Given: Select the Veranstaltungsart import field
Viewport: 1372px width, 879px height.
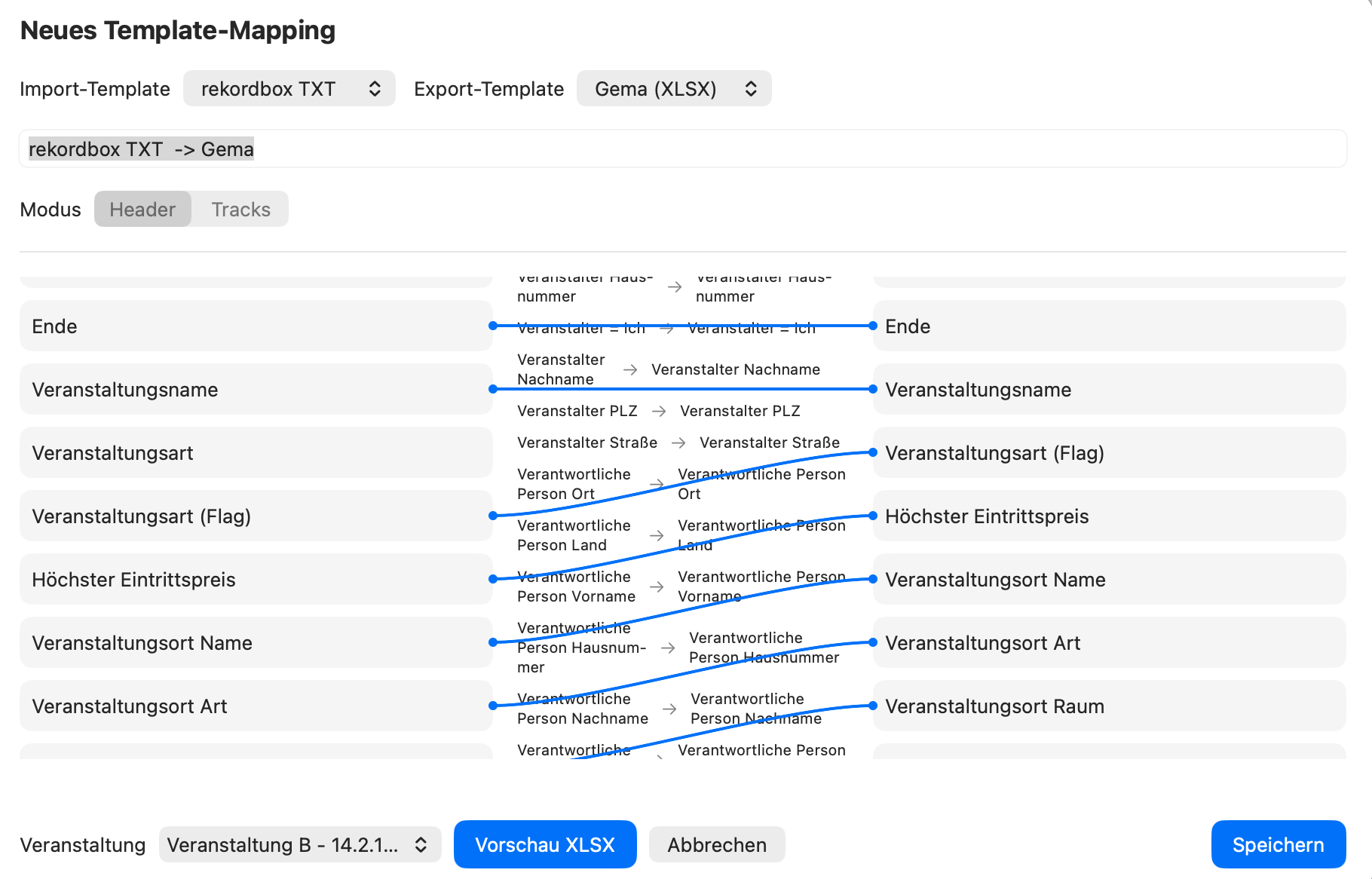Looking at the screenshot, I should pos(256,452).
